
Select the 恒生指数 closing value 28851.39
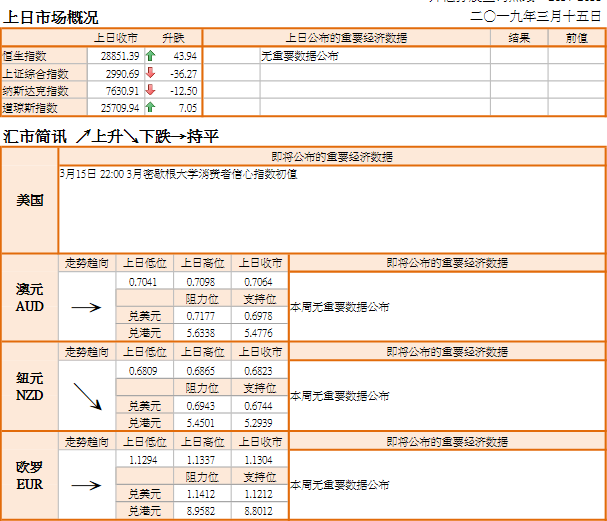[120, 56]
